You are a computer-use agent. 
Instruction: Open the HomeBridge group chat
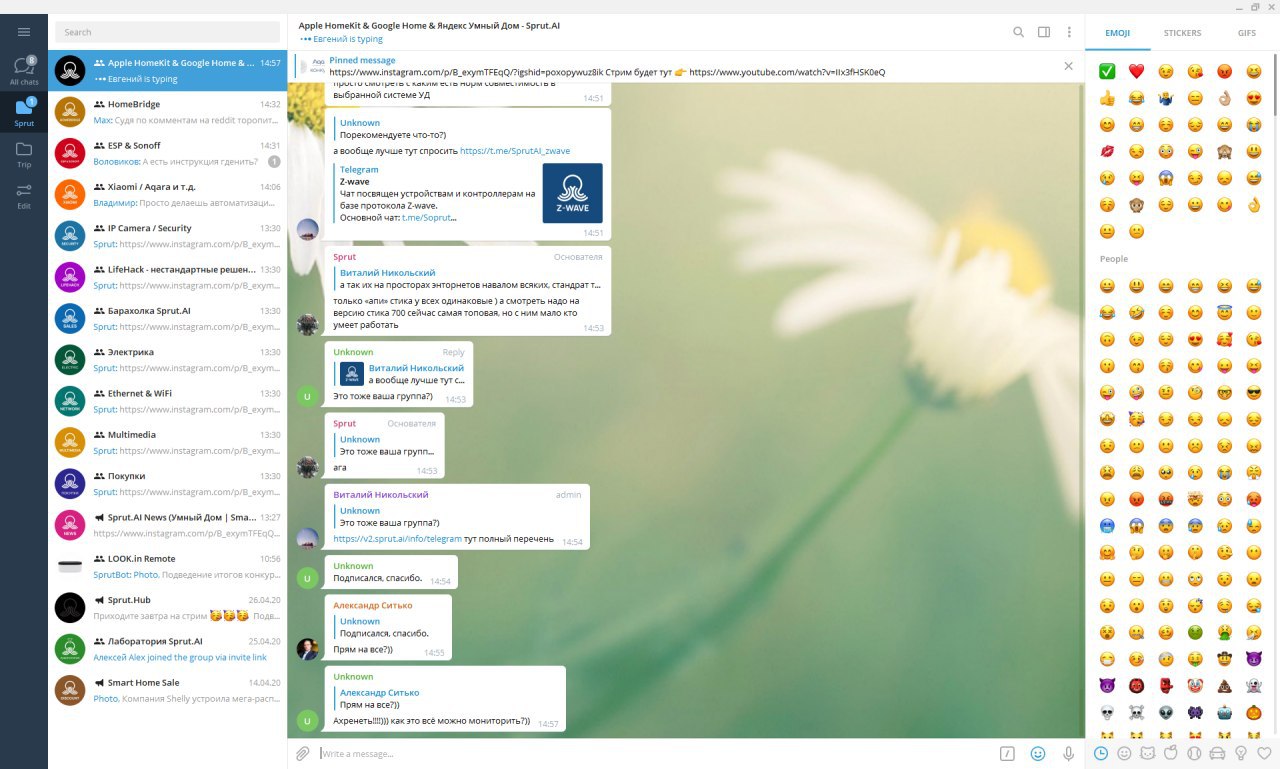coord(167,111)
